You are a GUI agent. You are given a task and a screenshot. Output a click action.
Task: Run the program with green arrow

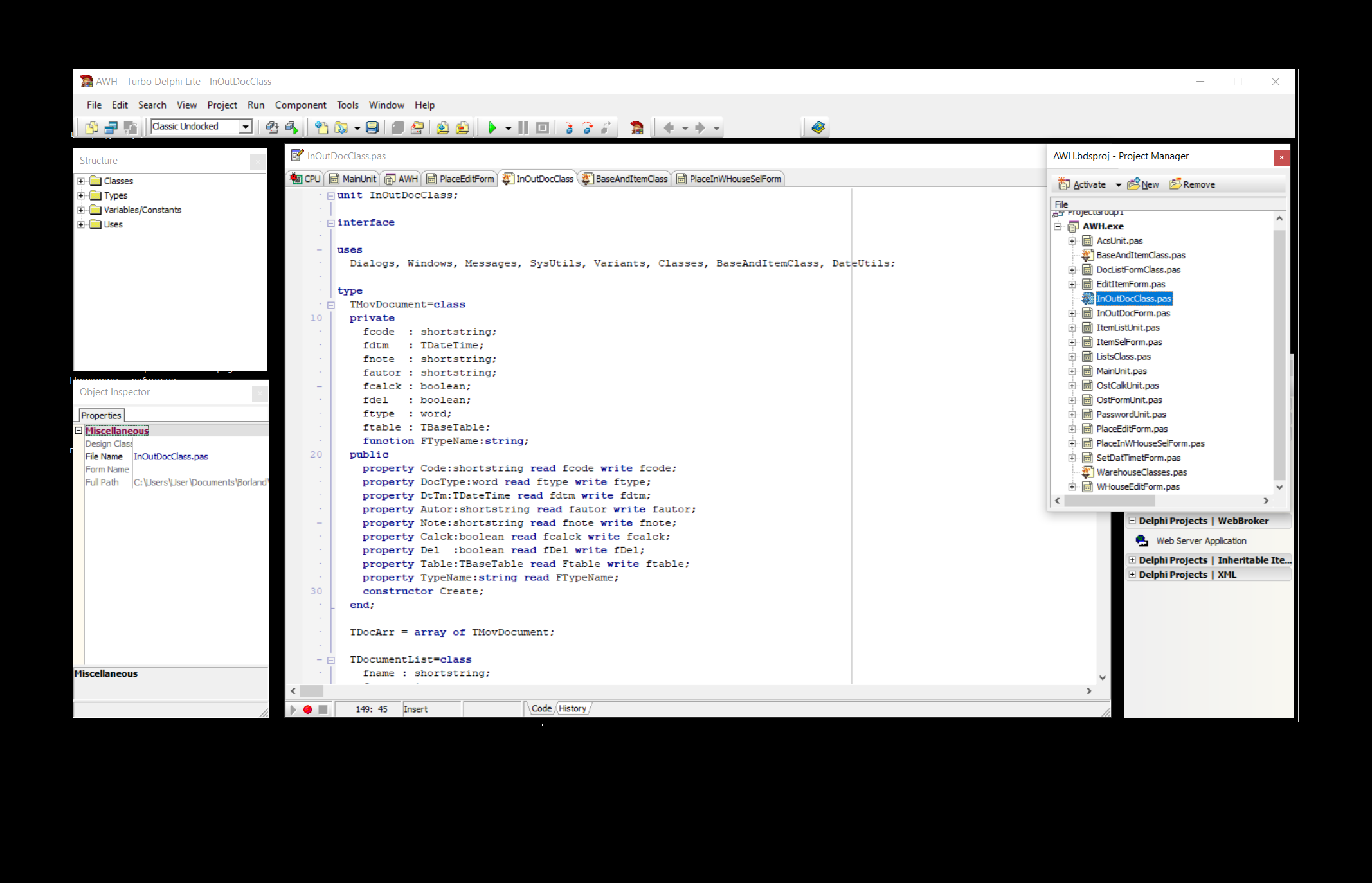(x=492, y=127)
